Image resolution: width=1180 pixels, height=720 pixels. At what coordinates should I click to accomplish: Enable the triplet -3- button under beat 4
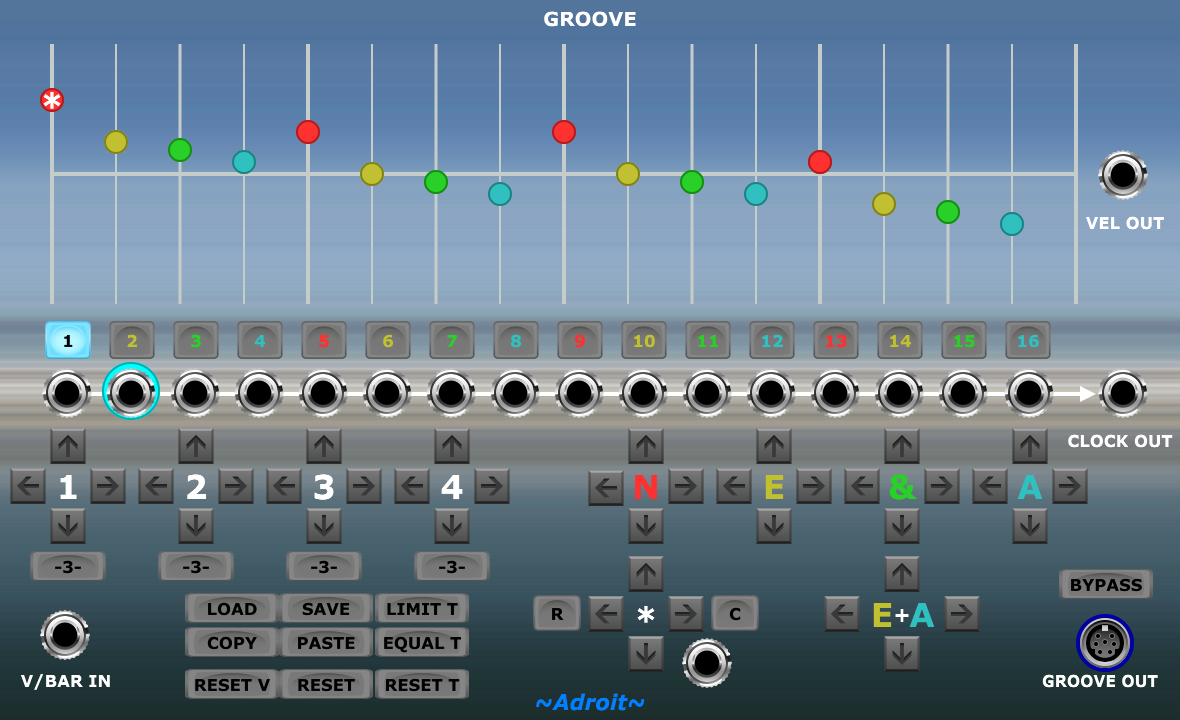click(452, 566)
